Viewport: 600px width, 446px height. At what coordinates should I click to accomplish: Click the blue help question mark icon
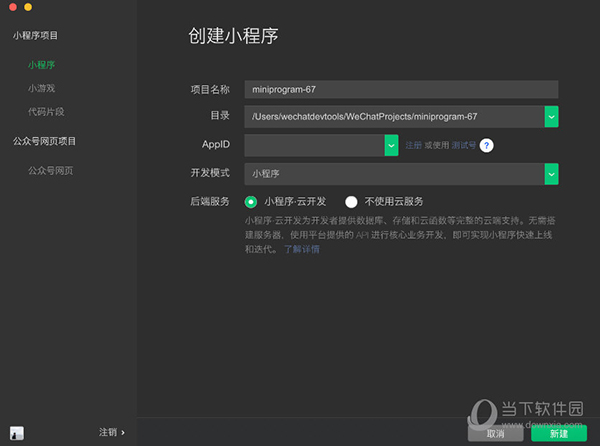click(x=486, y=145)
